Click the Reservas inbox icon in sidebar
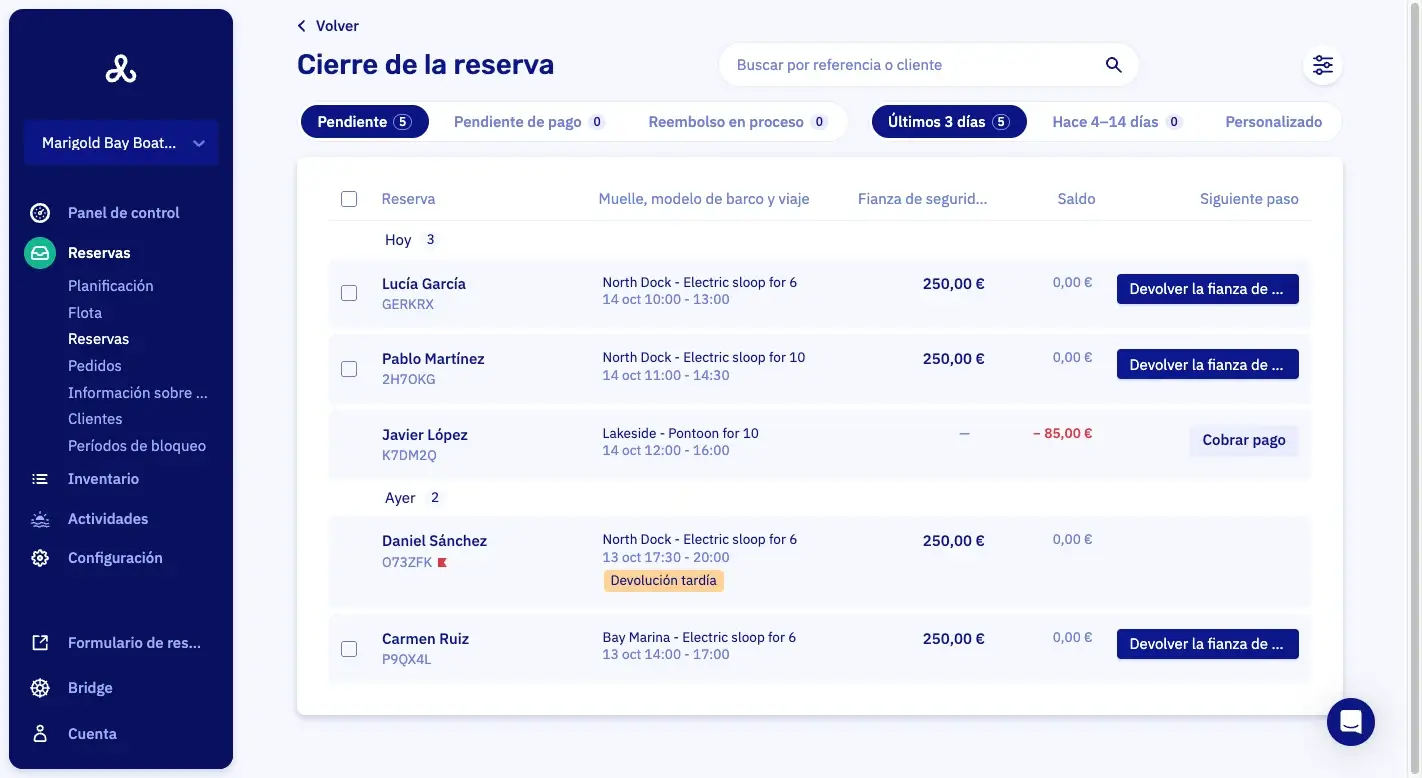This screenshot has height=778, width=1422. point(40,253)
